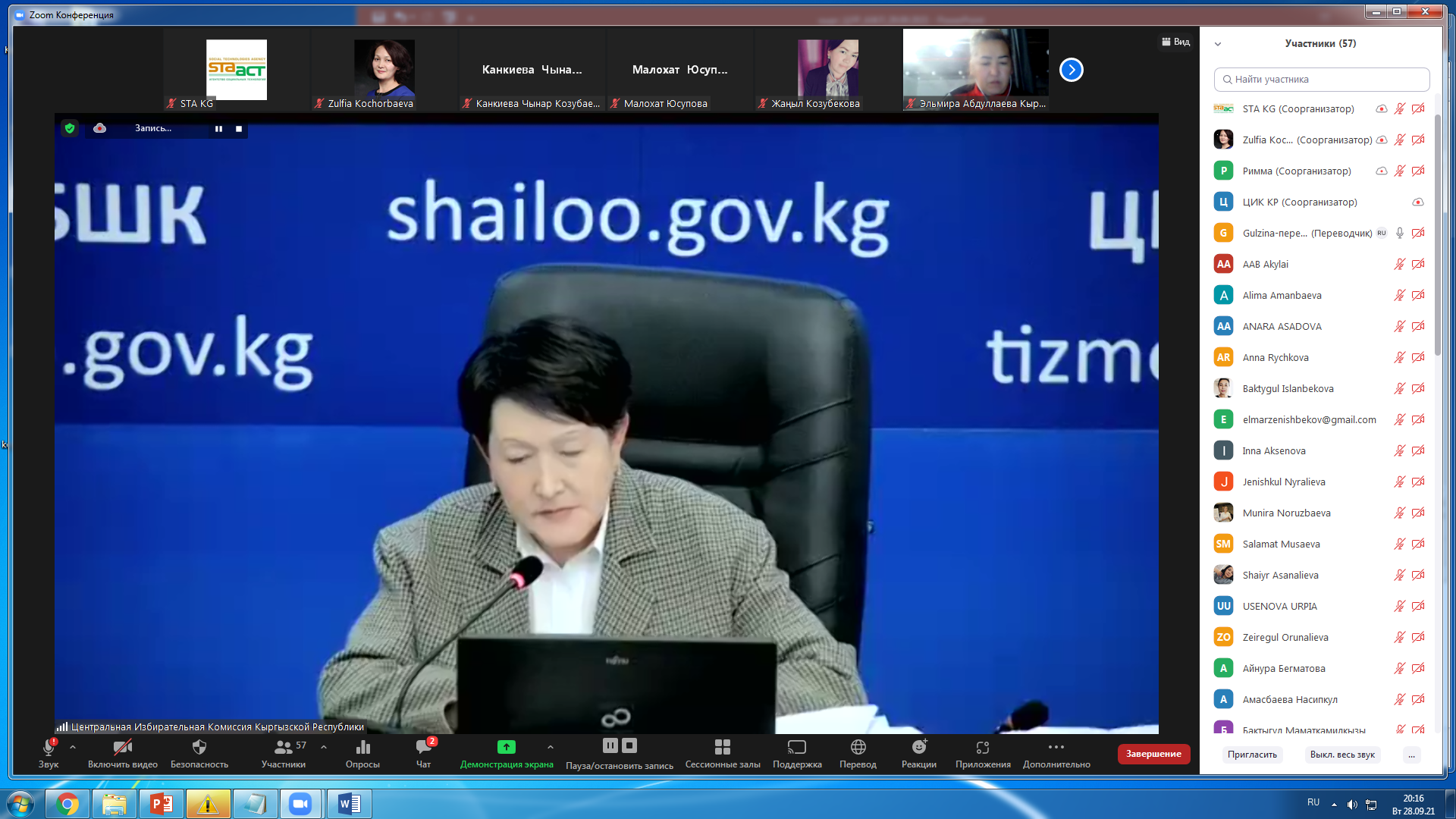Open Chat (Чат) panel

[423, 748]
